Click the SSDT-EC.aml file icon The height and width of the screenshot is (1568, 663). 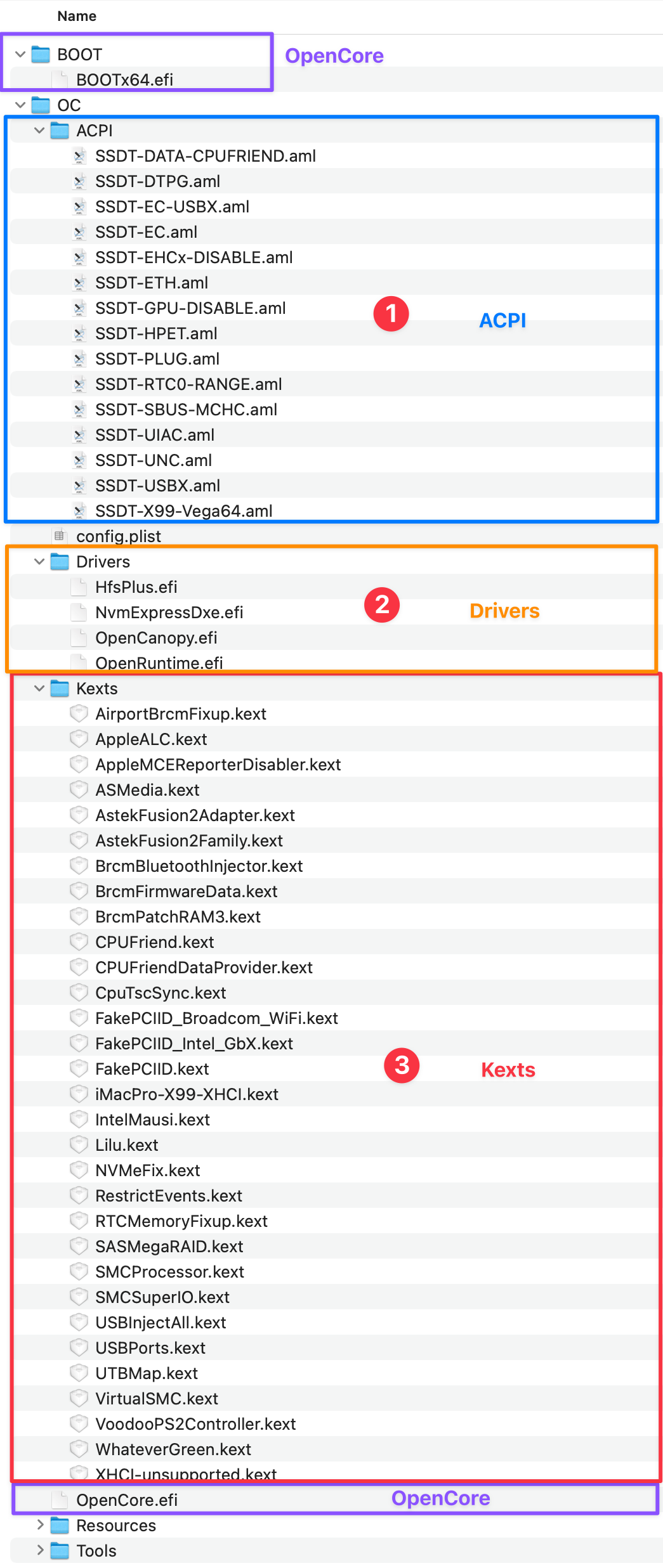coord(79,232)
